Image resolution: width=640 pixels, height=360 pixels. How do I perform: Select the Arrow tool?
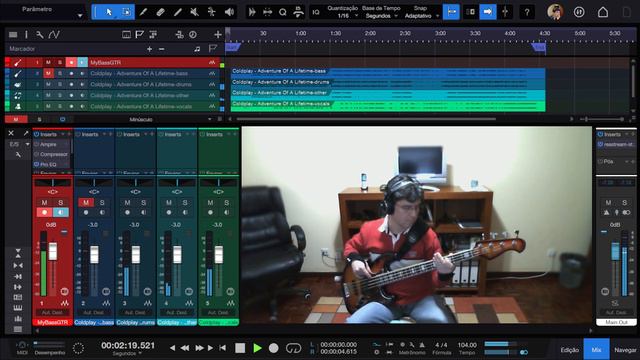(109, 12)
